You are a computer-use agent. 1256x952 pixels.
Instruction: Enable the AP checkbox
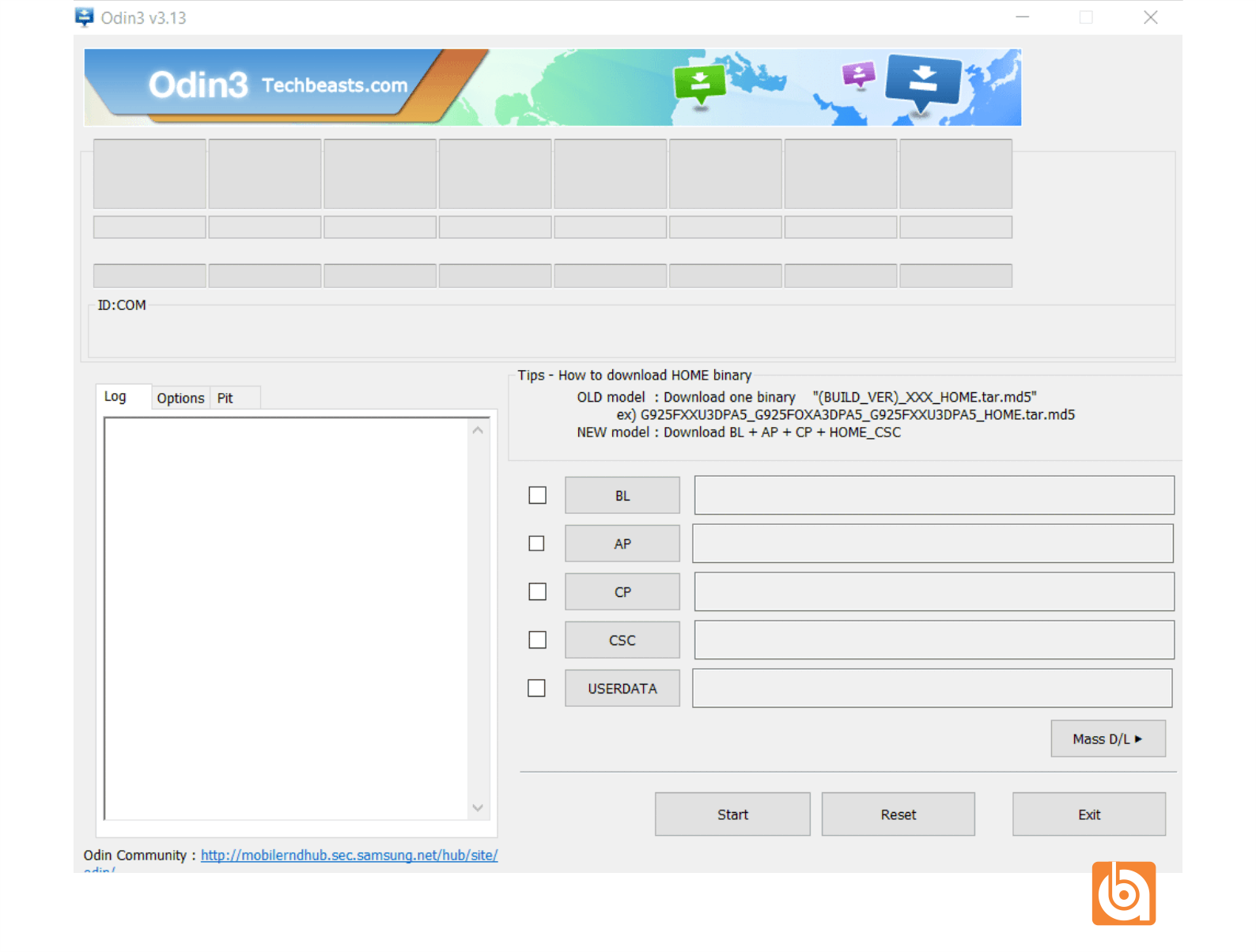click(537, 543)
